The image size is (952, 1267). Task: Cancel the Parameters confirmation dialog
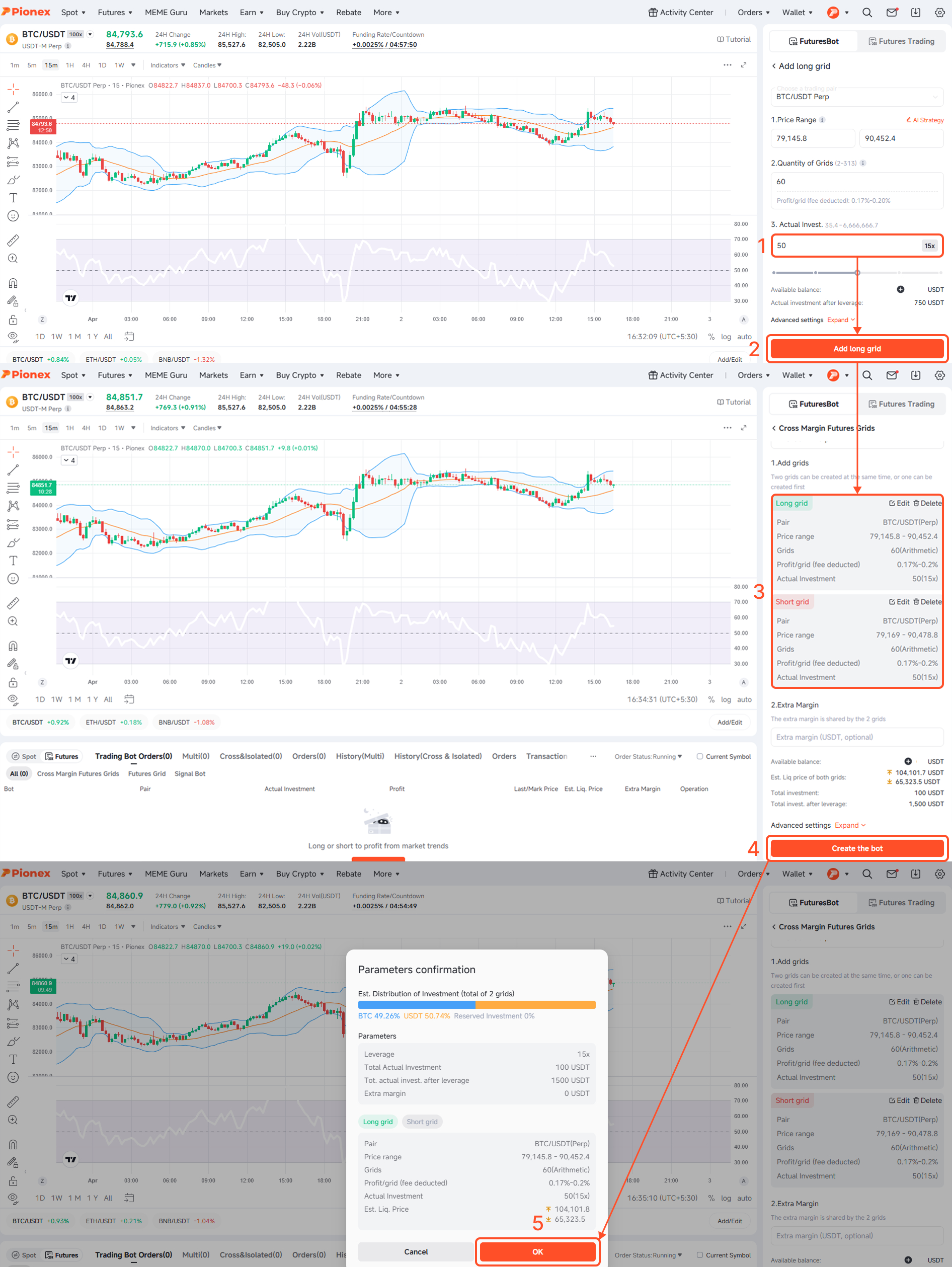pyautogui.click(x=416, y=1251)
